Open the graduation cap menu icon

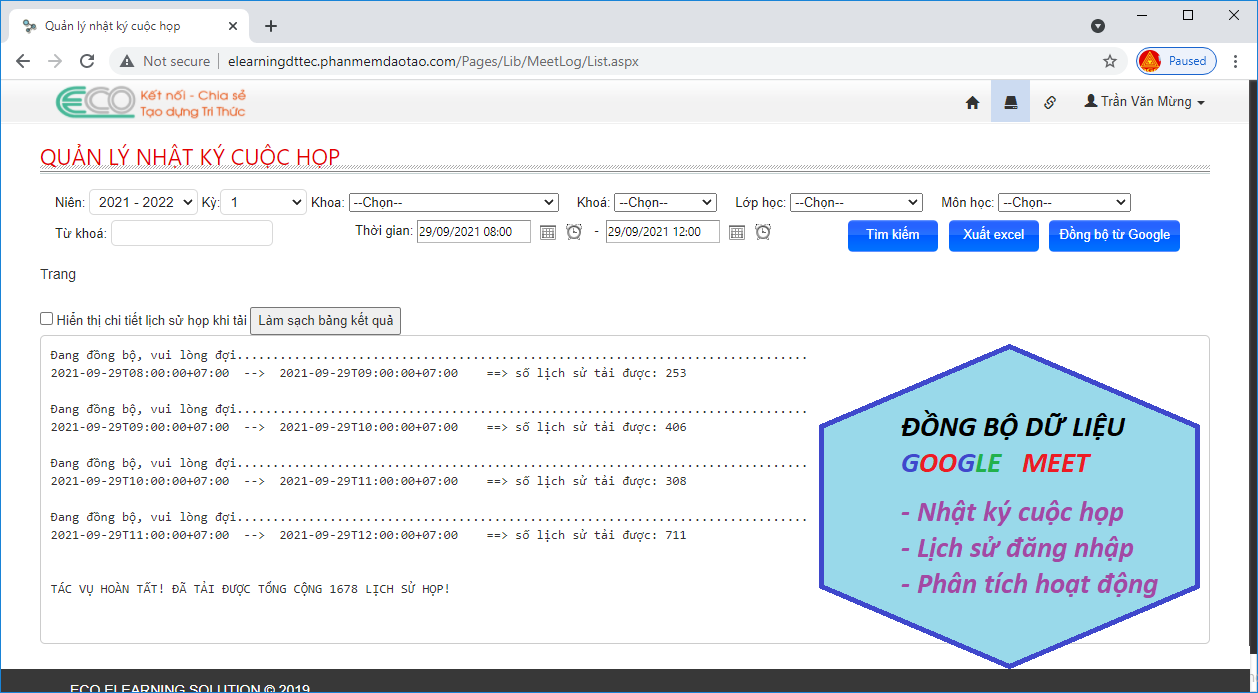(1010, 102)
